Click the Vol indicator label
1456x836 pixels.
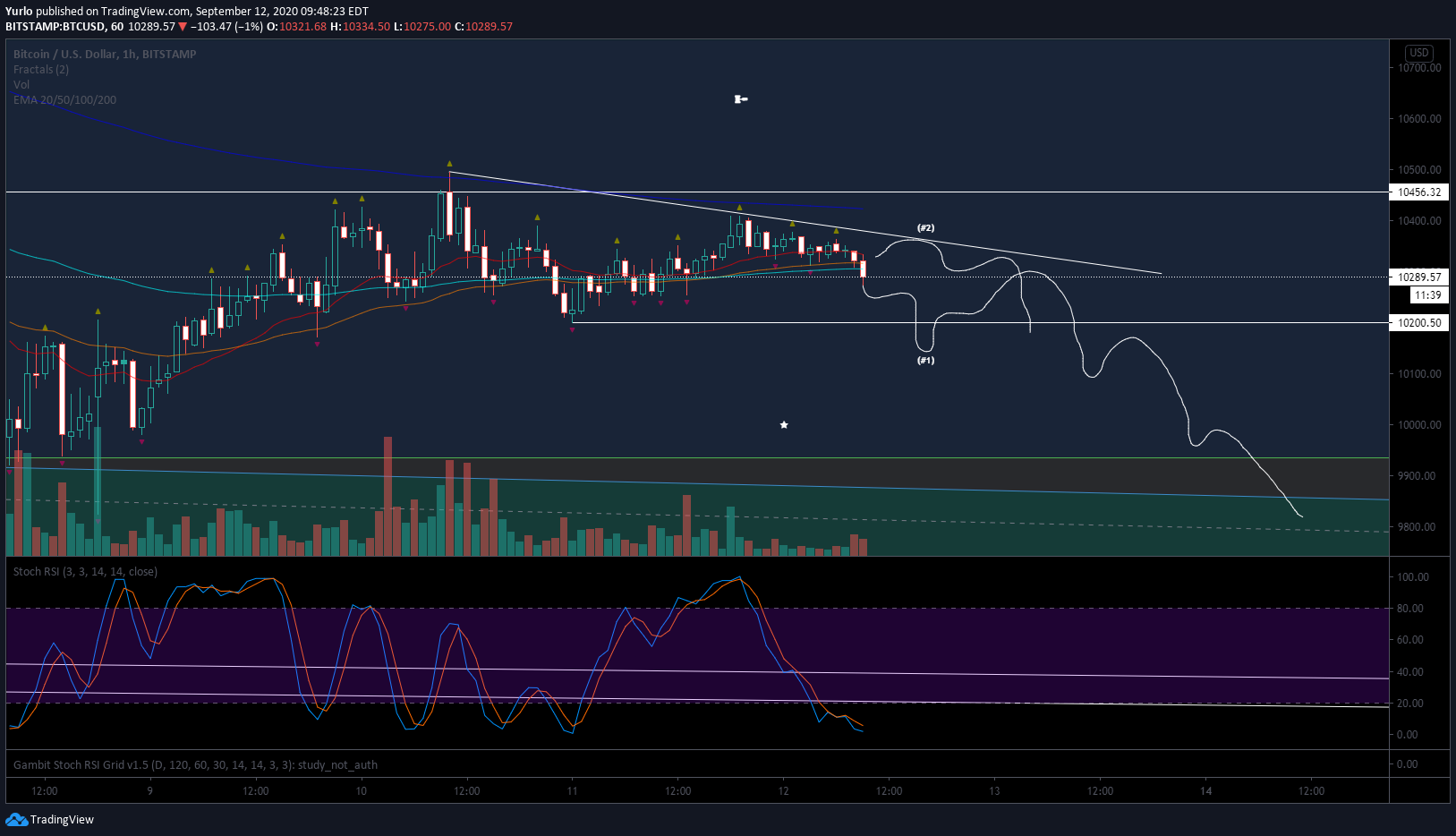tap(21, 85)
